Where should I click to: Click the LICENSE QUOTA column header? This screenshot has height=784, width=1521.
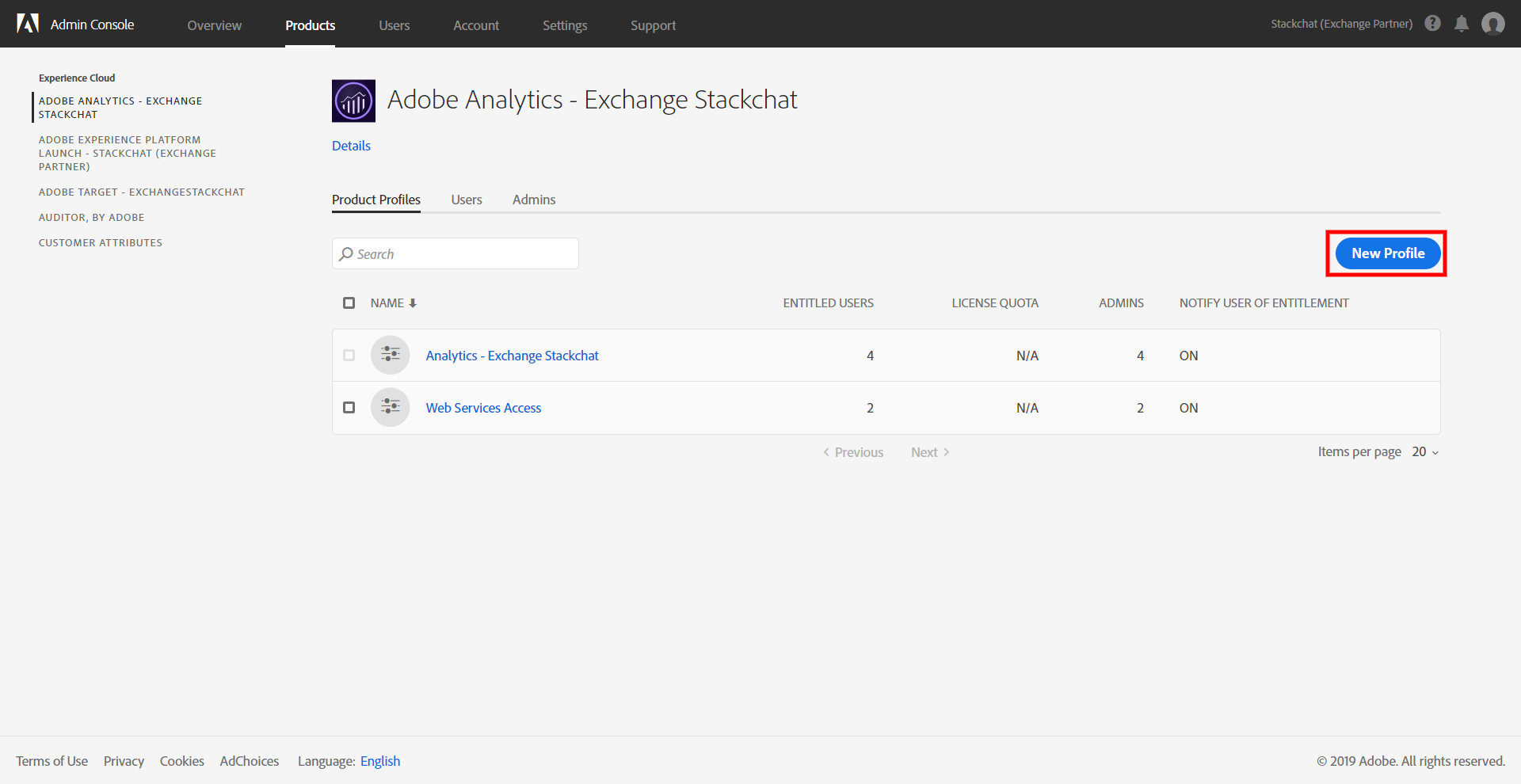[x=995, y=303]
